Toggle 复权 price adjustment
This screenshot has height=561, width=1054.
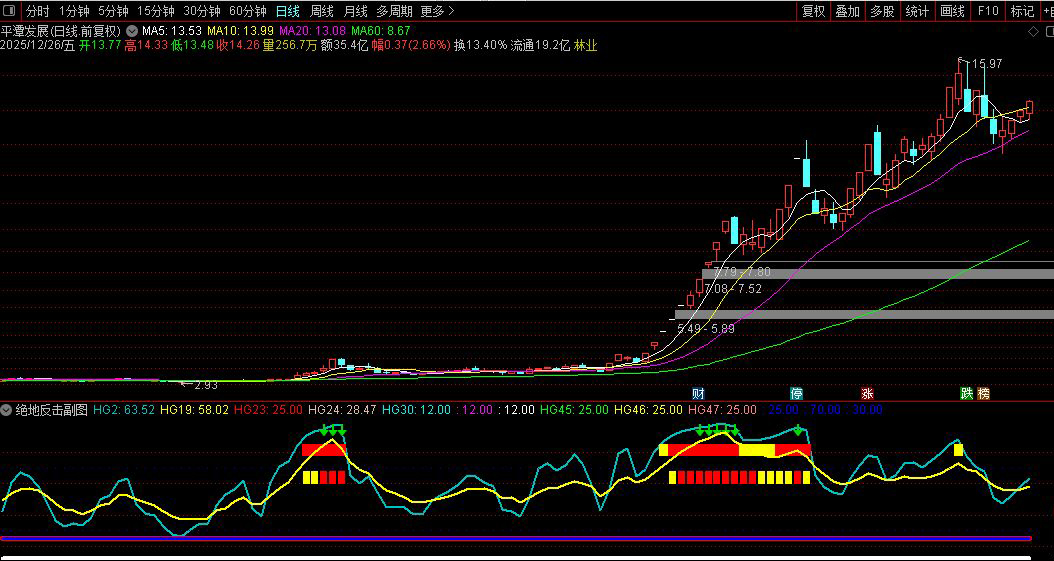[x=814, y=11]
